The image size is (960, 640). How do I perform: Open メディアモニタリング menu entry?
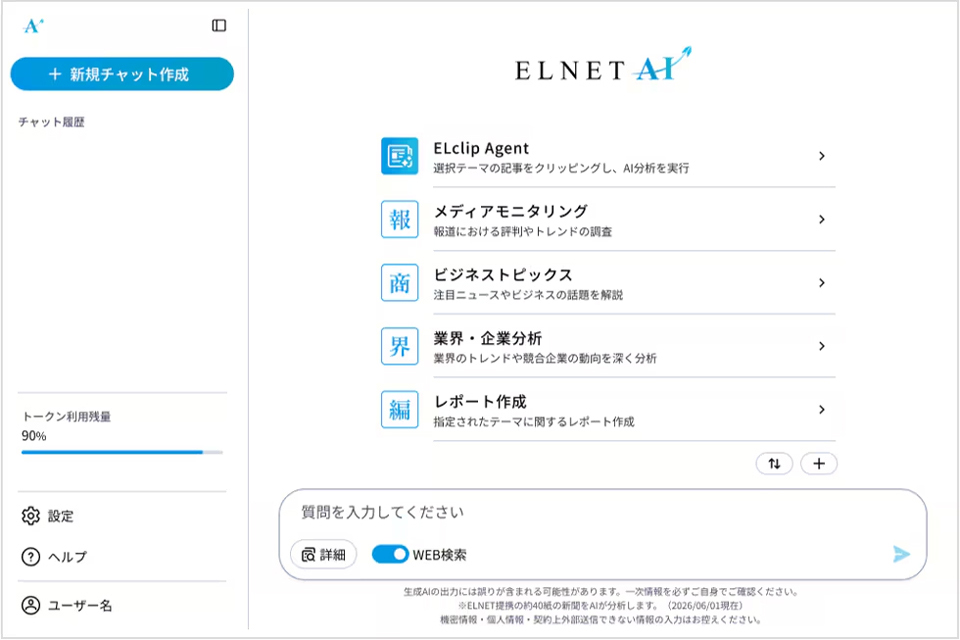608,219
